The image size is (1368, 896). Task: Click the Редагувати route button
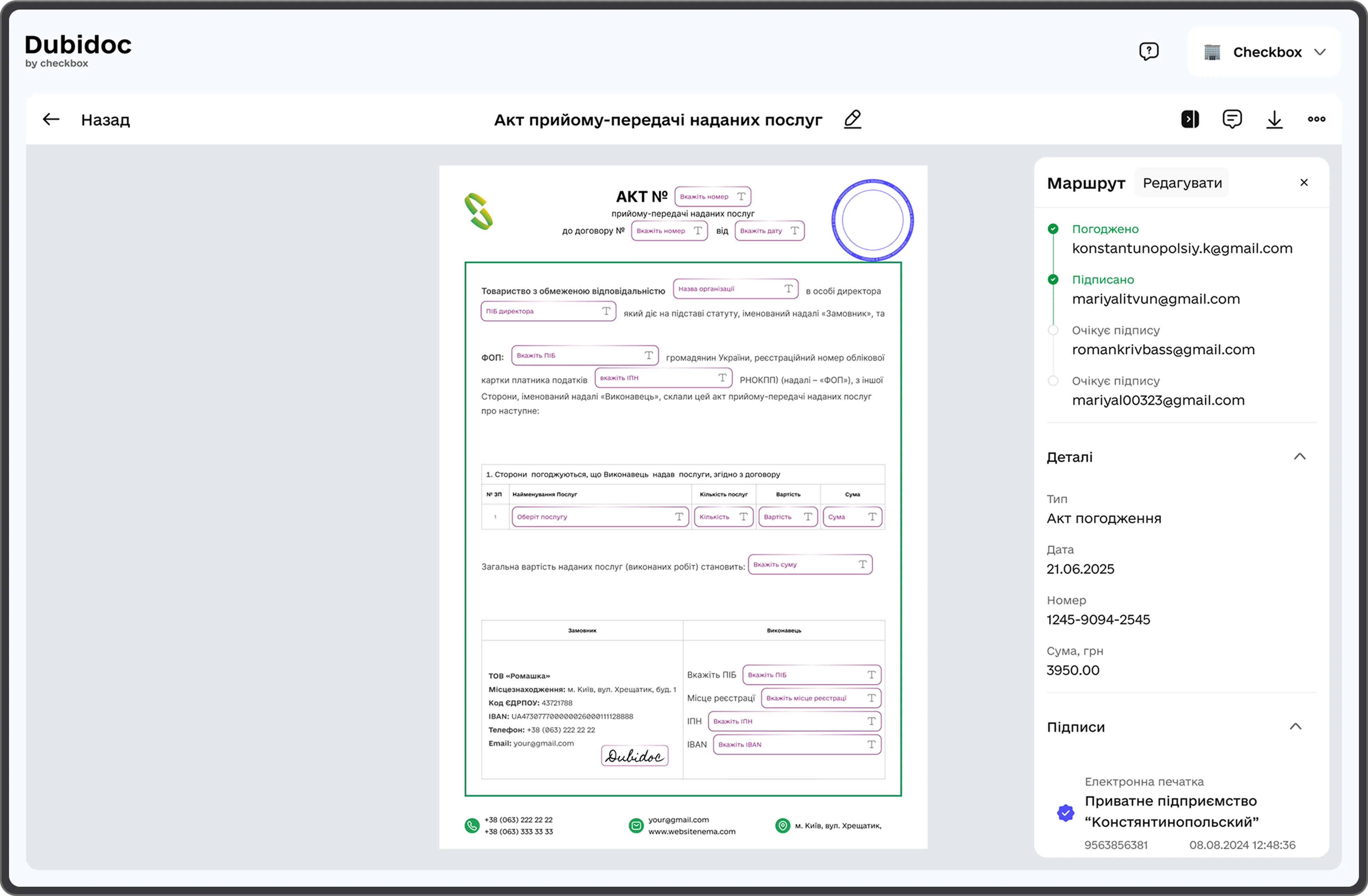(x=1182, y=183)
